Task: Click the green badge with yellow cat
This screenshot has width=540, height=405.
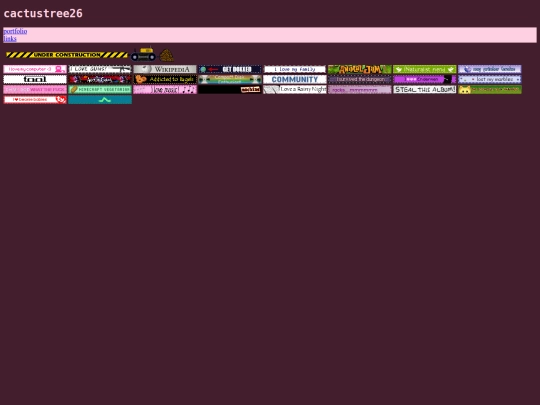Action: tap(490, 90)
